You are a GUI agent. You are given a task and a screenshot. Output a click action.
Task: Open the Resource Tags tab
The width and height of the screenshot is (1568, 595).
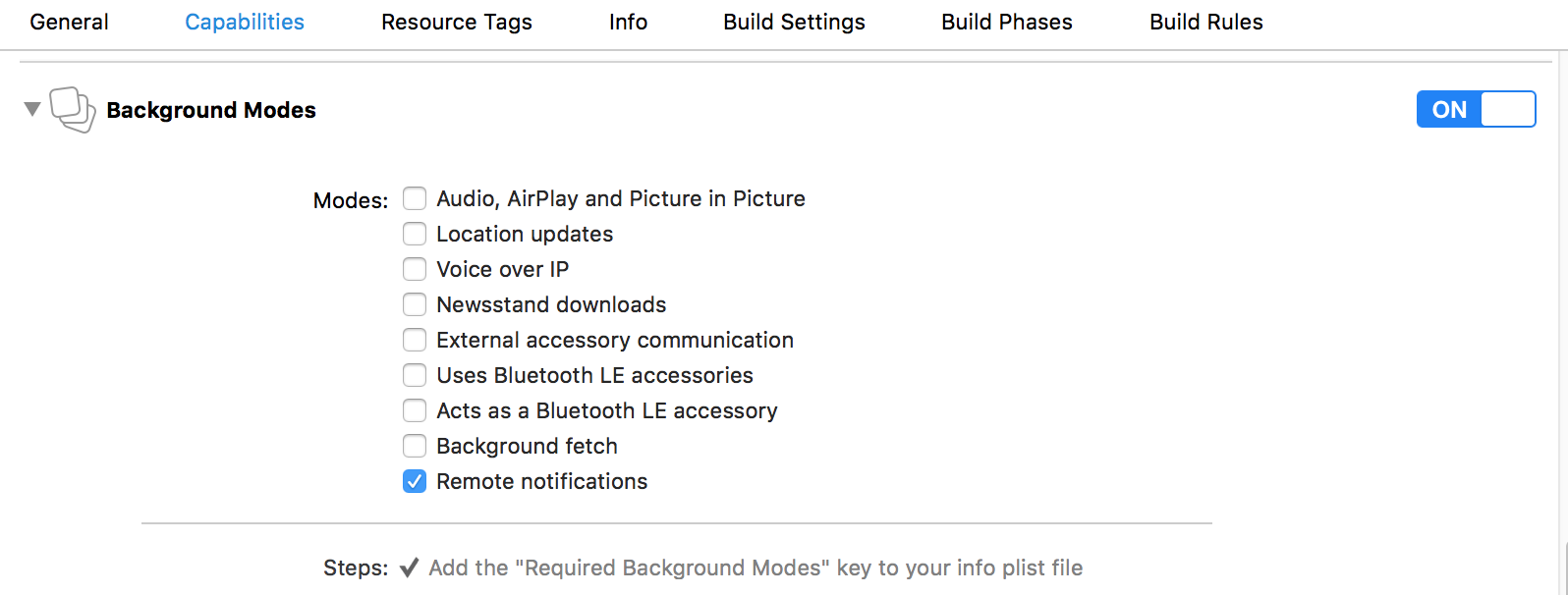[457, 22]
